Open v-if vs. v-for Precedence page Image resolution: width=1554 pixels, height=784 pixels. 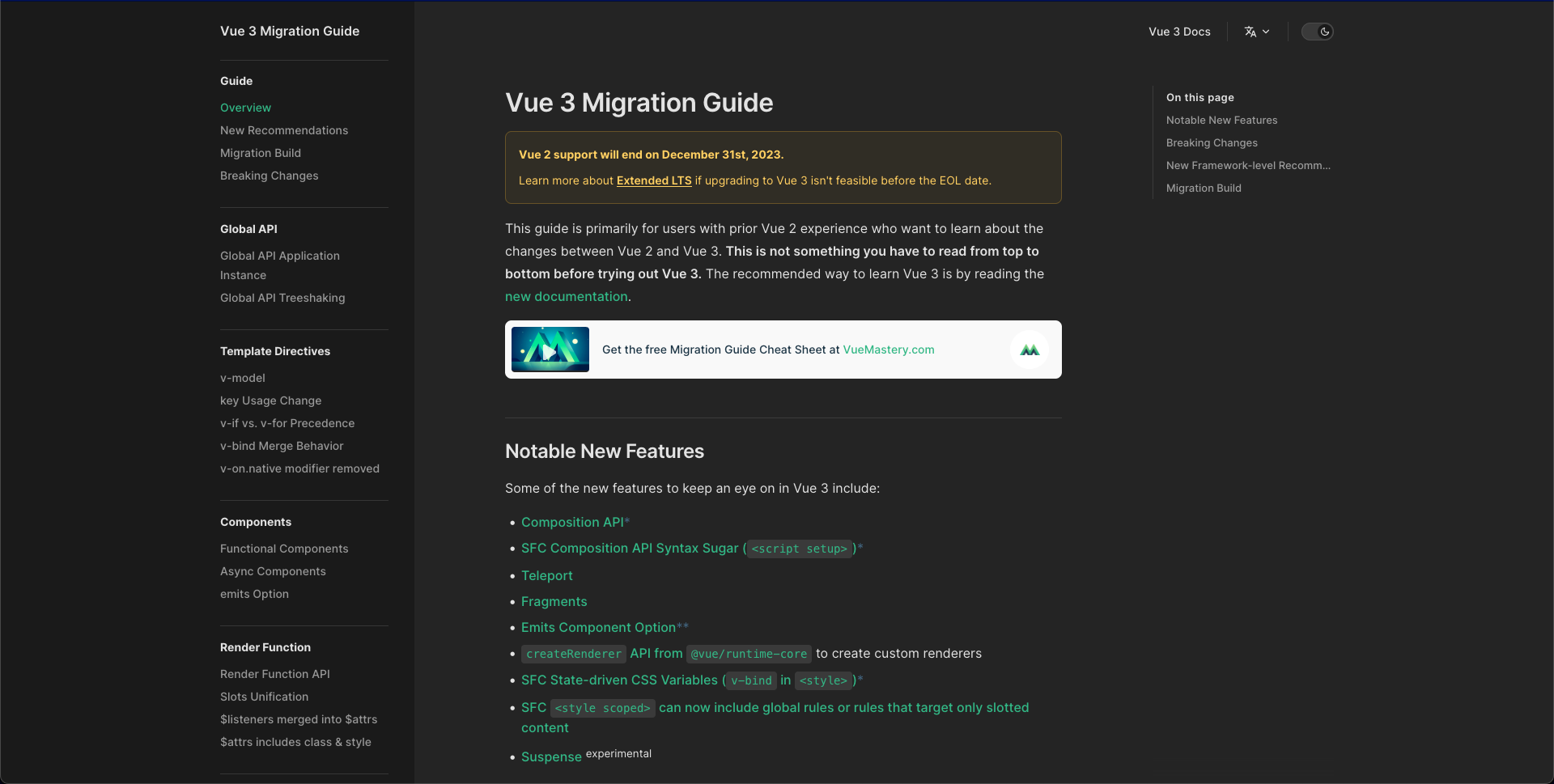coord(287,423)
